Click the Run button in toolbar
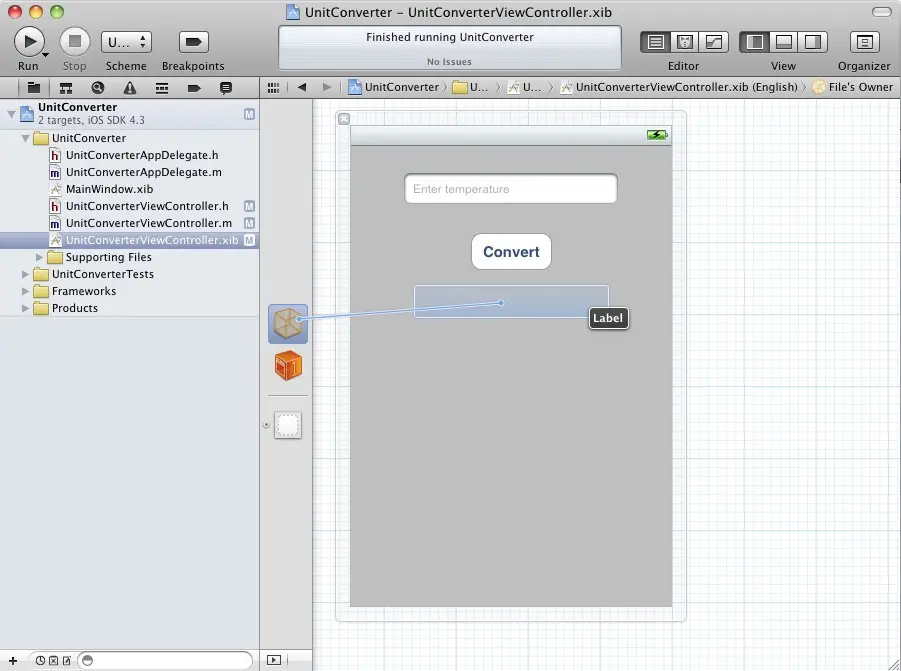This screenshot has width=901, height=671. tap(29, 42)
